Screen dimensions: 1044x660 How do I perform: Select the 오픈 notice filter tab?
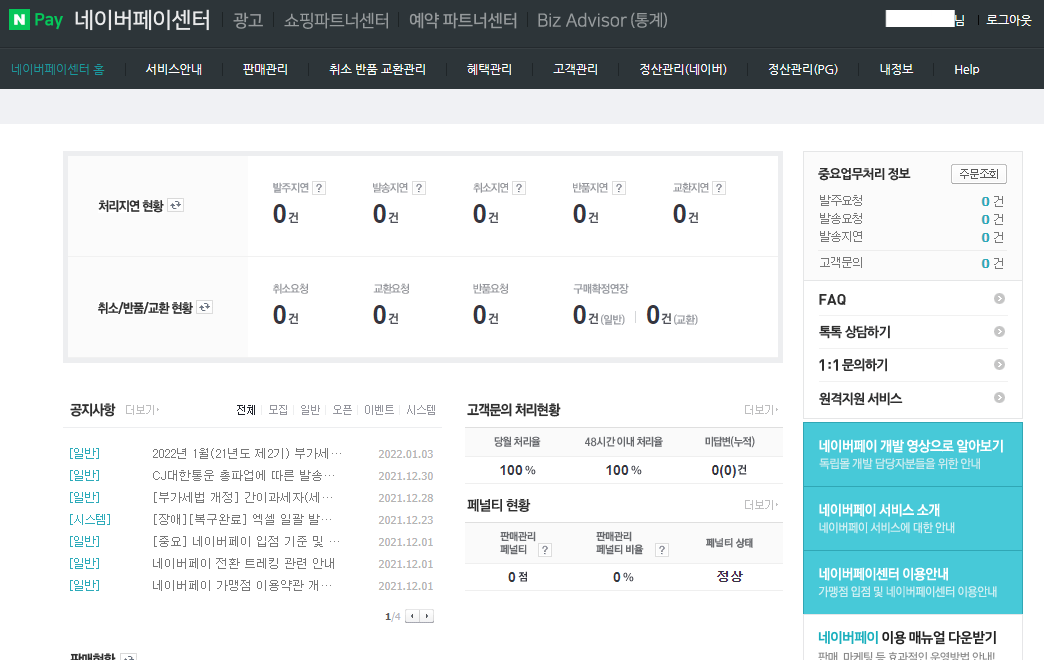(x=342, y=410)
